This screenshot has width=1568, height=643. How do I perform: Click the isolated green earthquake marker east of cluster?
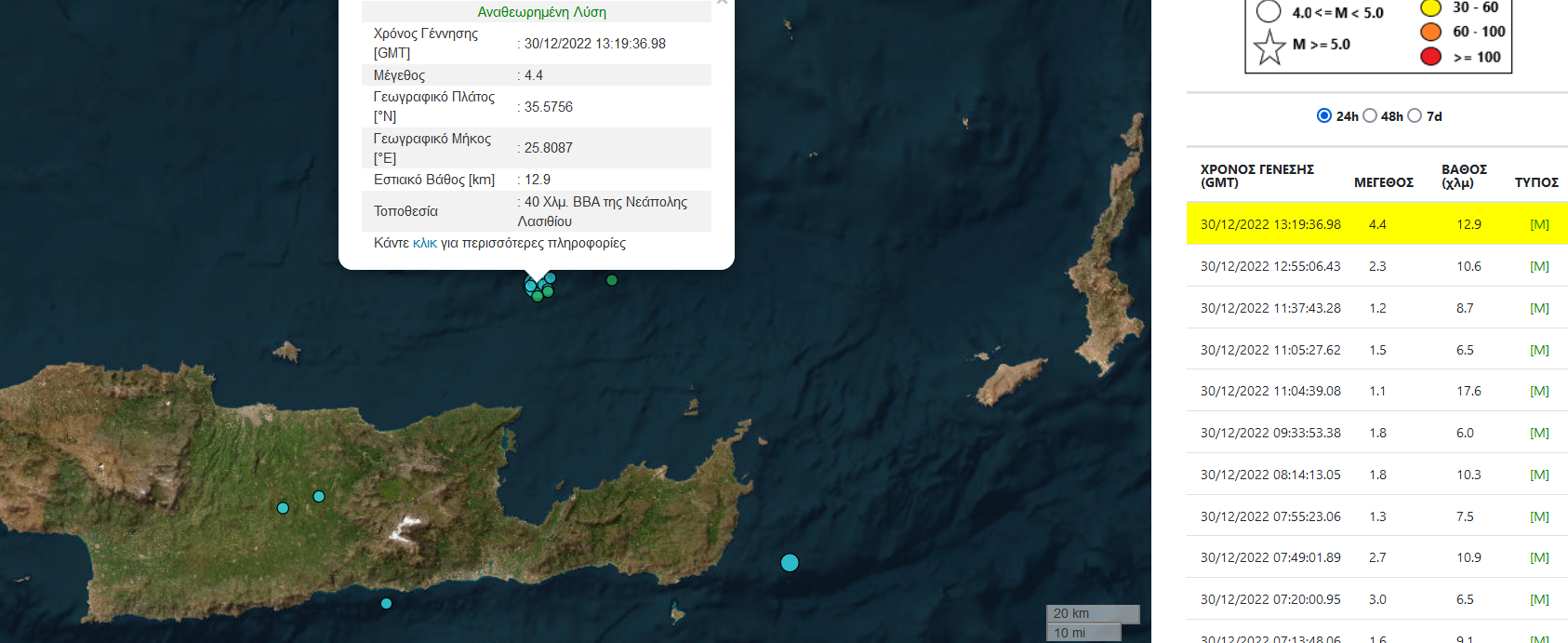612,280
